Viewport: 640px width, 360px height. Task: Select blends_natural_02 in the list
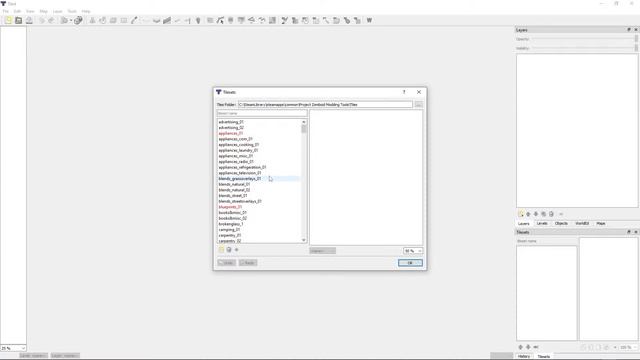point(234,190)
